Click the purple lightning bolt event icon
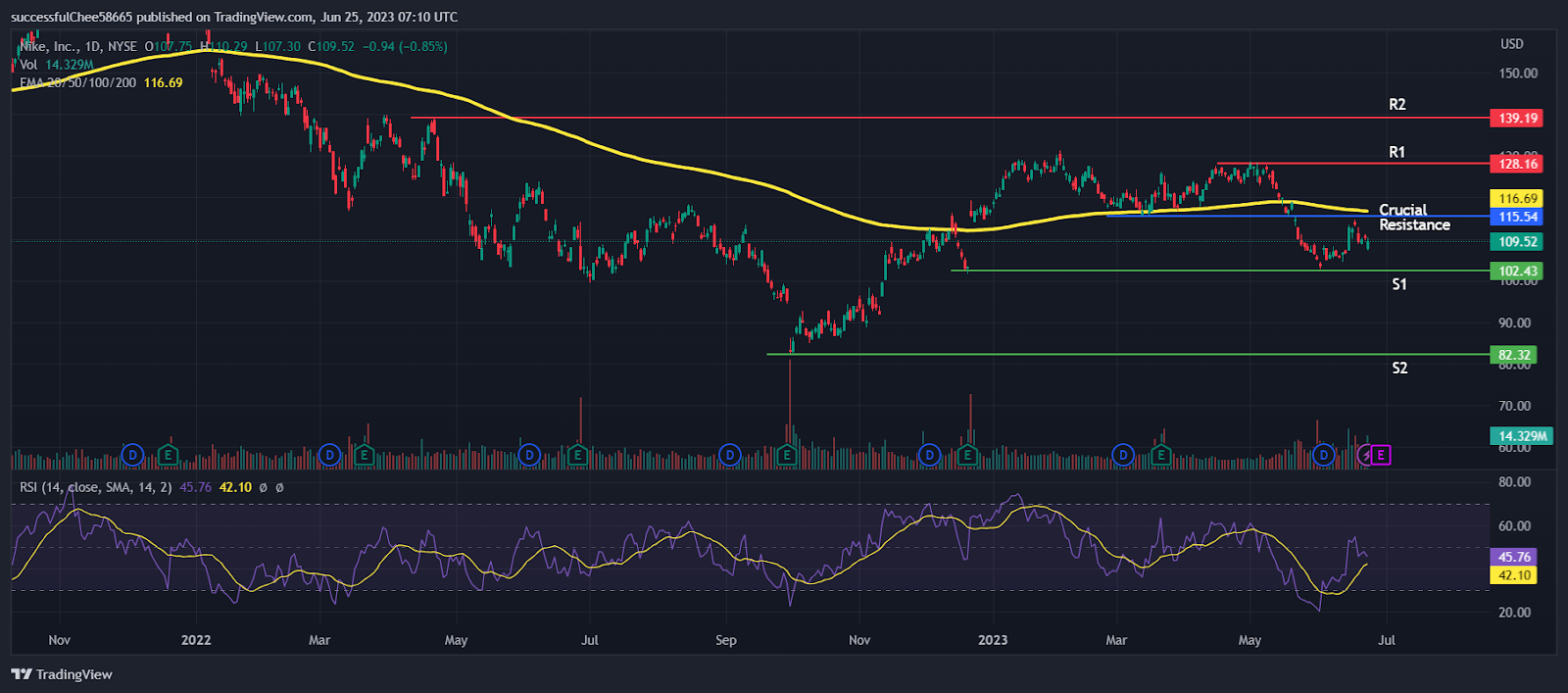1568x693 pixels. coord(1366,455)
